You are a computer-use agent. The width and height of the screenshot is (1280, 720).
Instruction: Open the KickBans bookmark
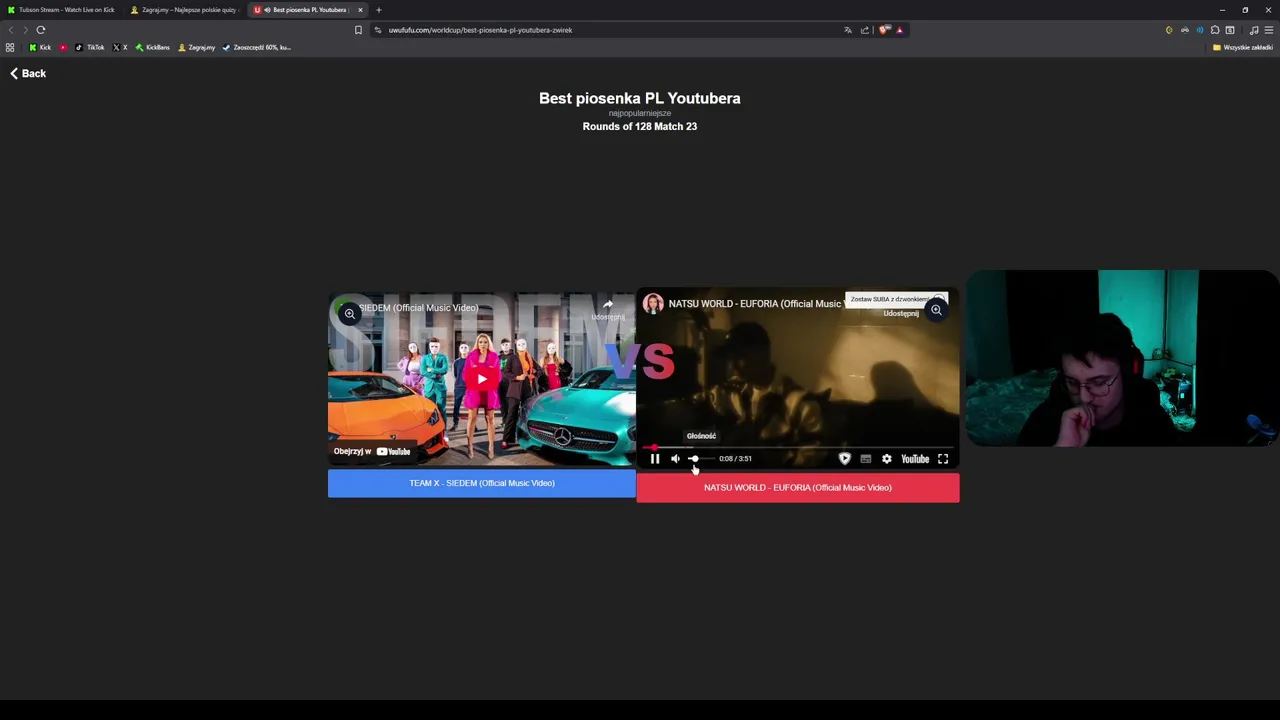(x=153, y=47)
